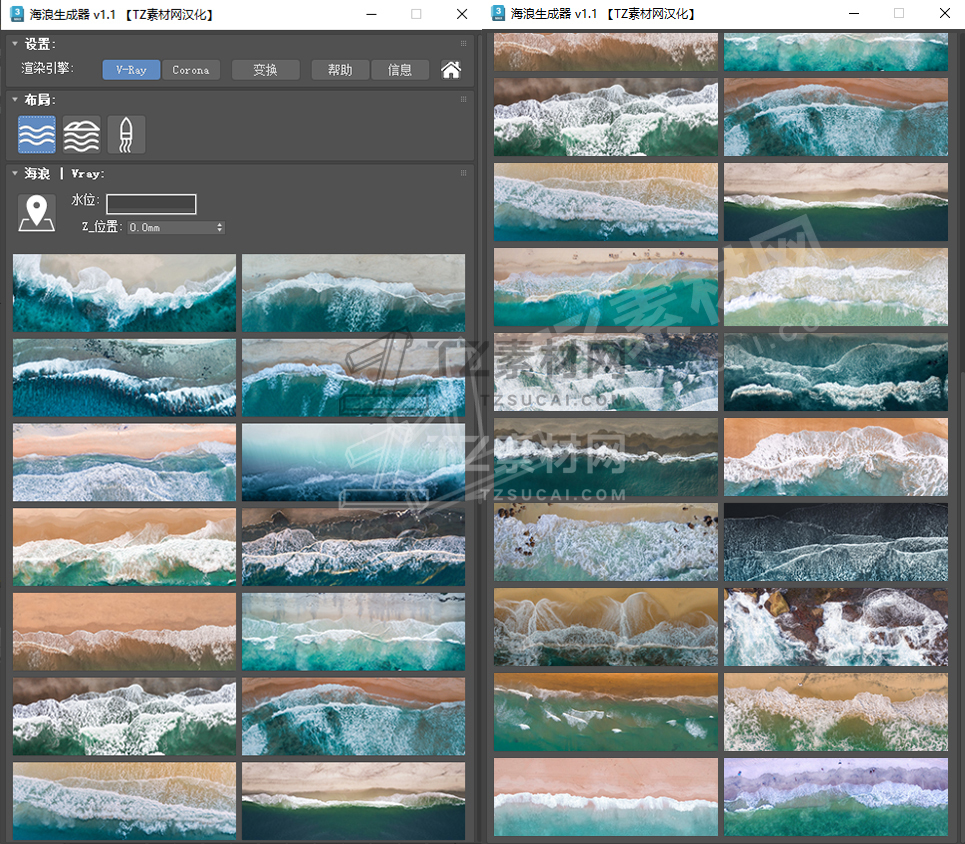Viewport: 965px width, 844px height.
Task: Click the 3ds Max app icon in right title bar
Action: (497, 14)
